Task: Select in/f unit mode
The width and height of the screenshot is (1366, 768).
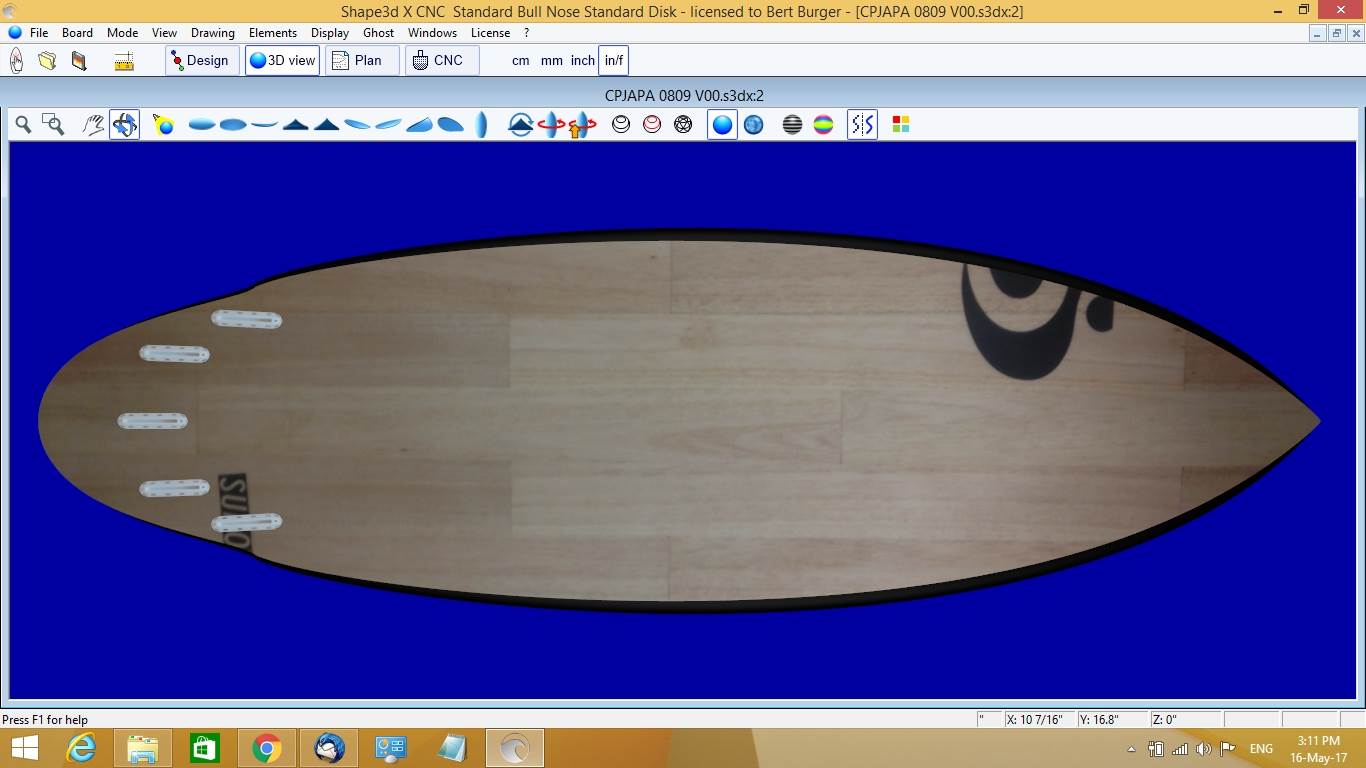Action: [x=613, y=60]
